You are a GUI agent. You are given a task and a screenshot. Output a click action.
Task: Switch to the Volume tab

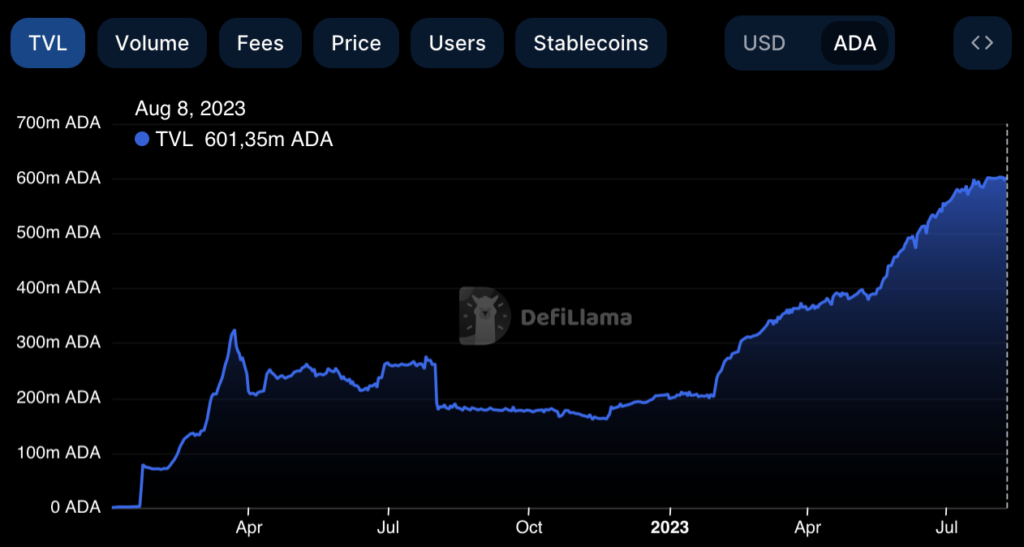[x=152, y=43]
